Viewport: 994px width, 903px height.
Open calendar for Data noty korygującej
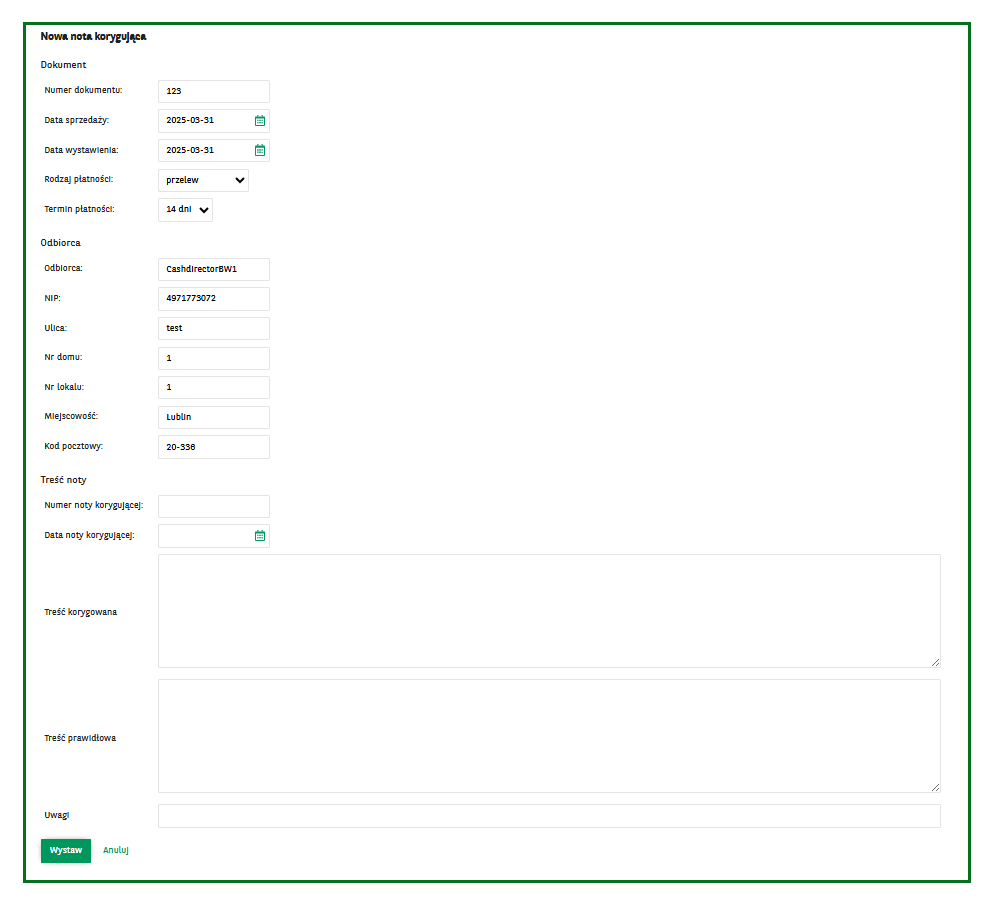260,536
